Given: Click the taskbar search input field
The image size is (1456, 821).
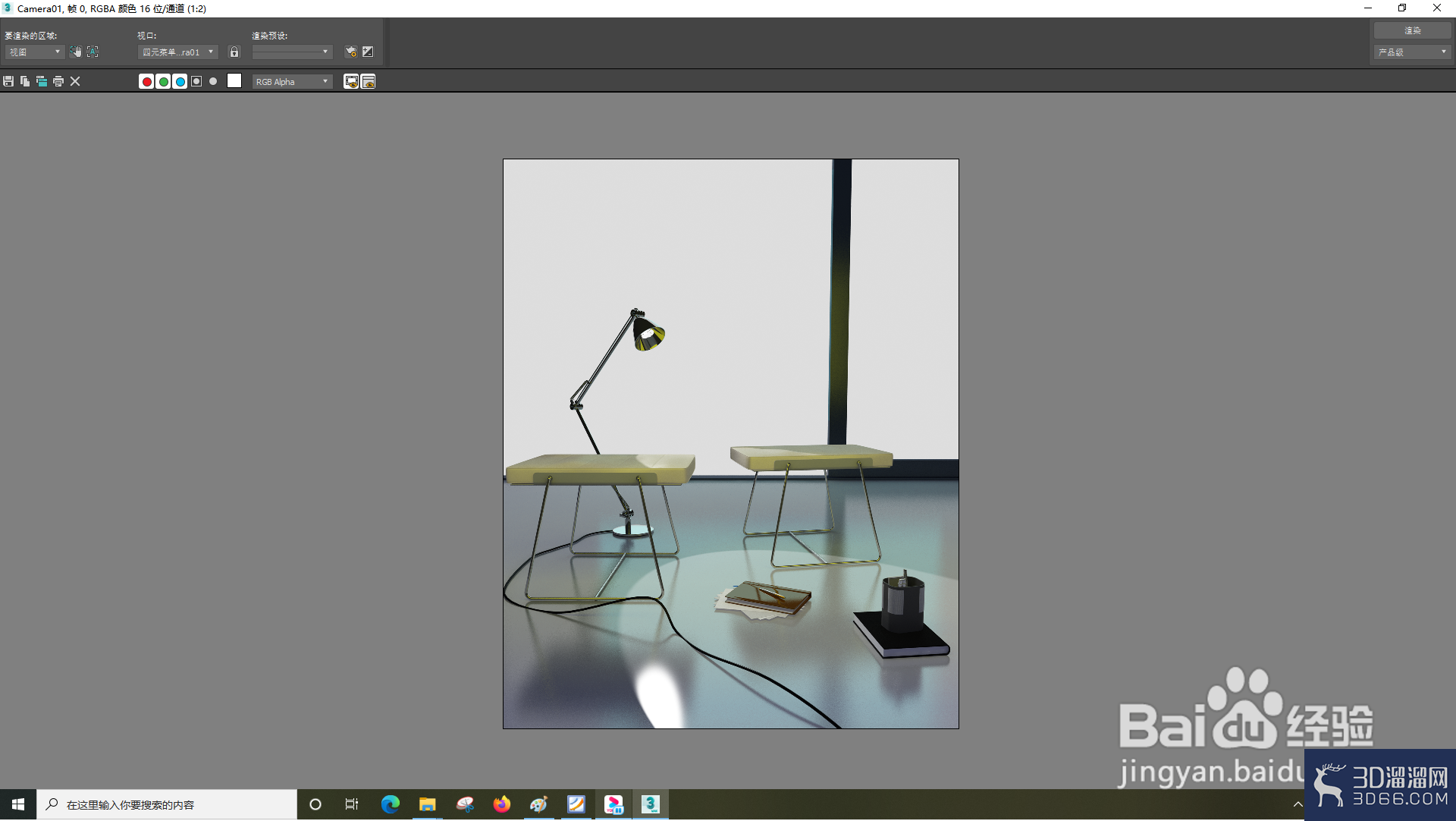Looking at the screenshot, I should (167, 805).
